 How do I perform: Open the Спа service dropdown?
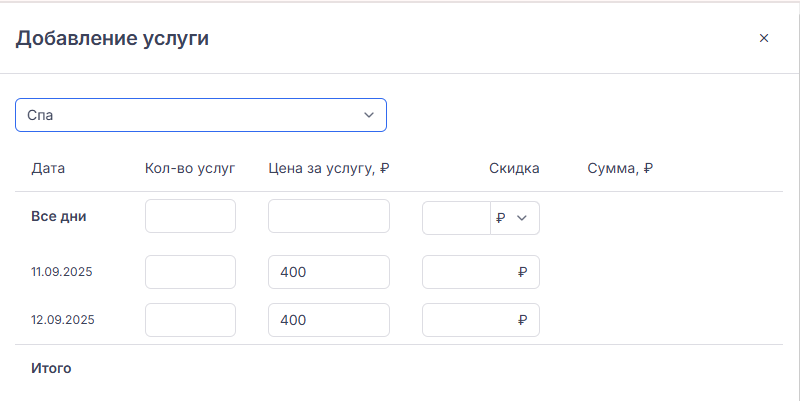[200, 115]
